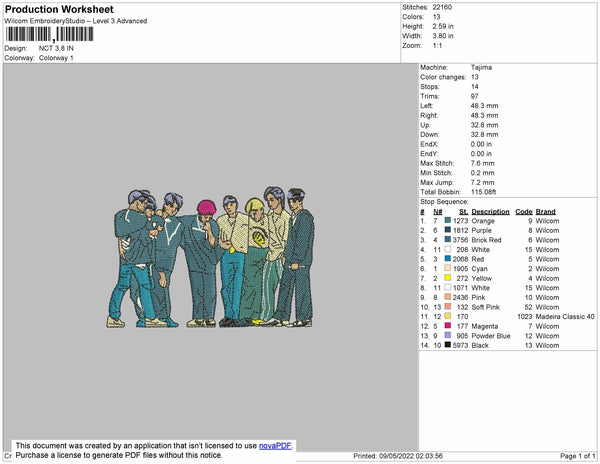Screen dimensions: 600x464
Task: Click the 'Description' column header
Action: point(491,212)
